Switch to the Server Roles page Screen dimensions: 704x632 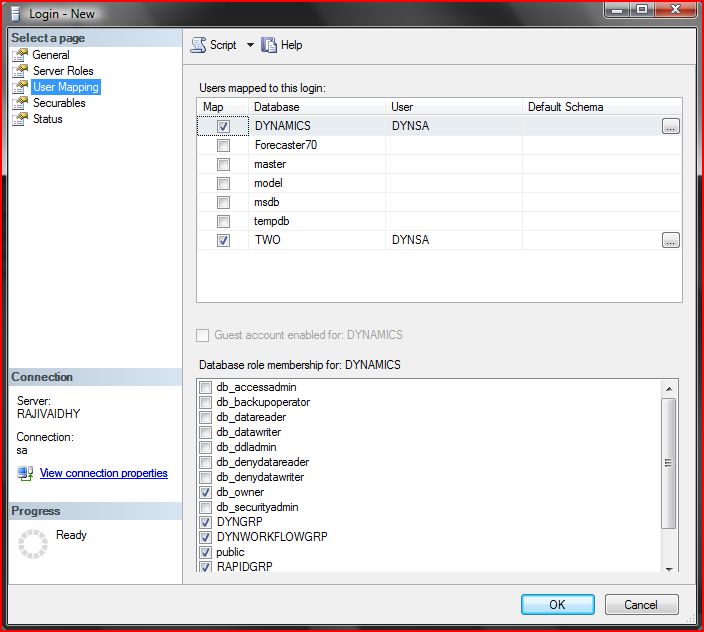click(x=63, y=71)
